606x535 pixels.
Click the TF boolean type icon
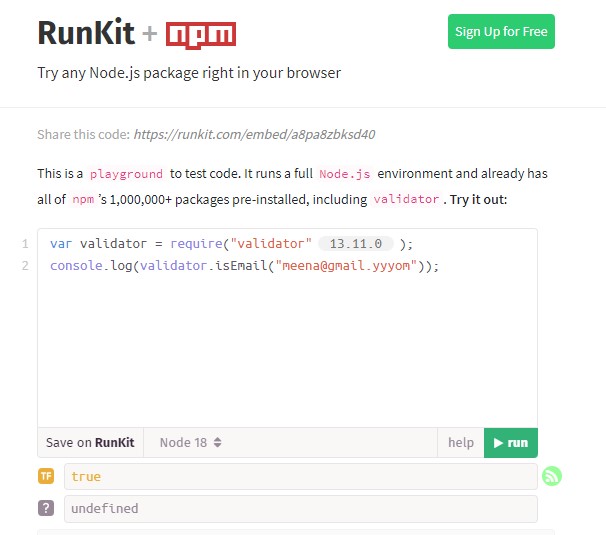46,476
